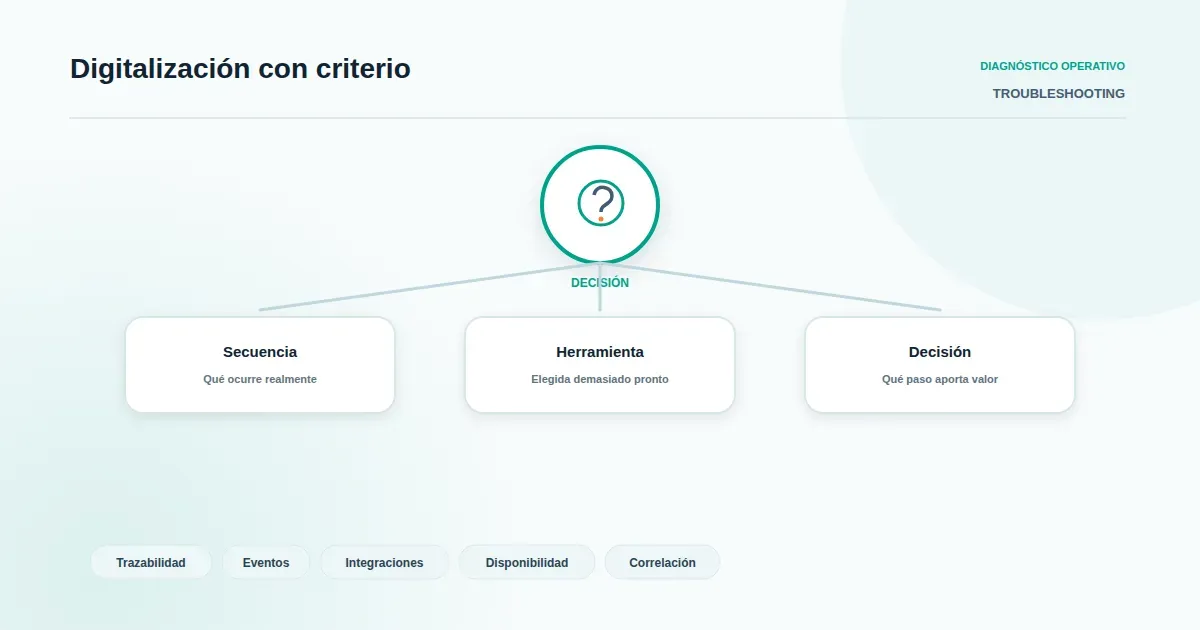Click the Integraciones chip
The image size is (1200, 630).
click(384, 562)
